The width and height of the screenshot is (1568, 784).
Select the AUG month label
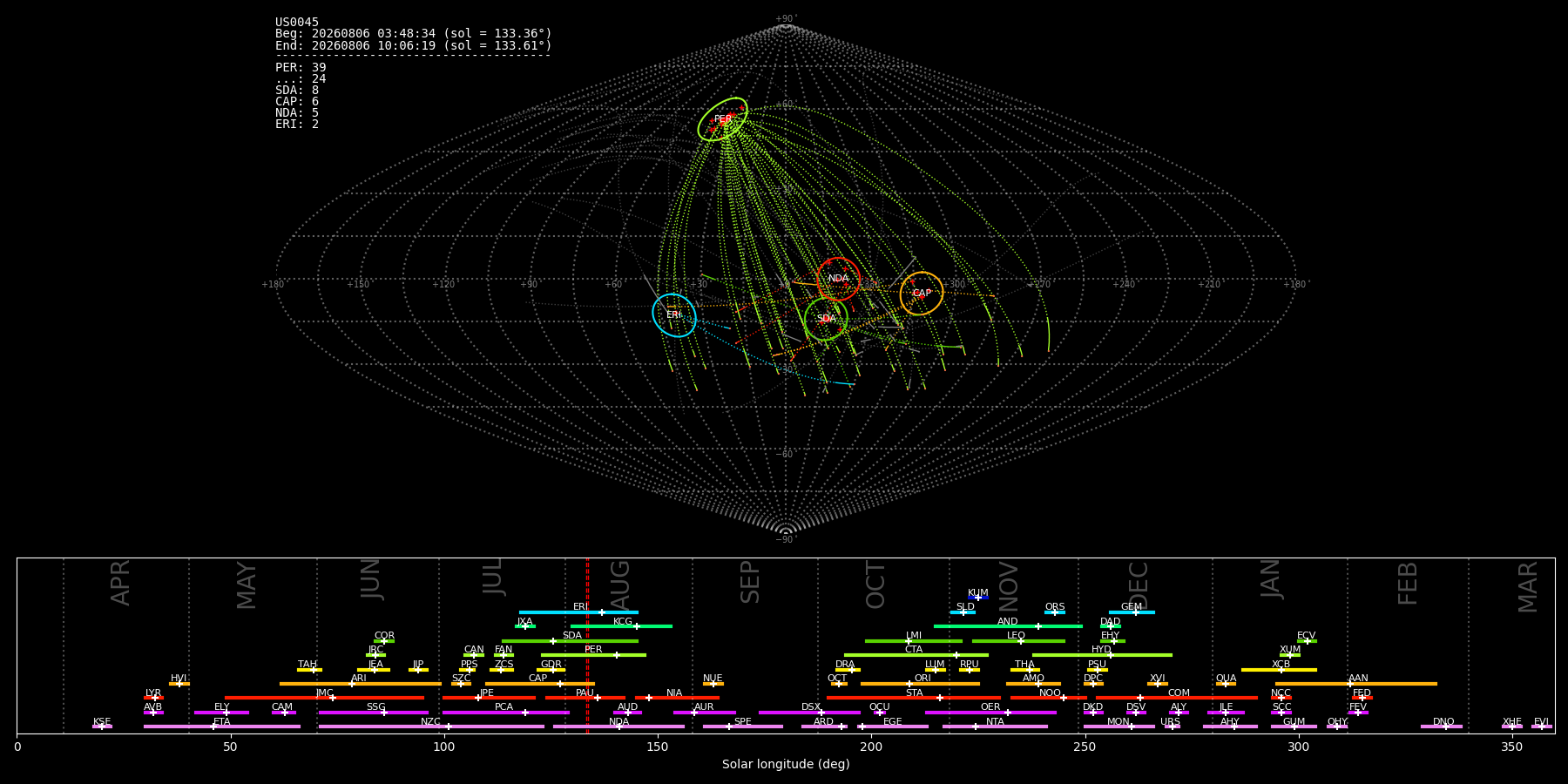click(619, 586)
